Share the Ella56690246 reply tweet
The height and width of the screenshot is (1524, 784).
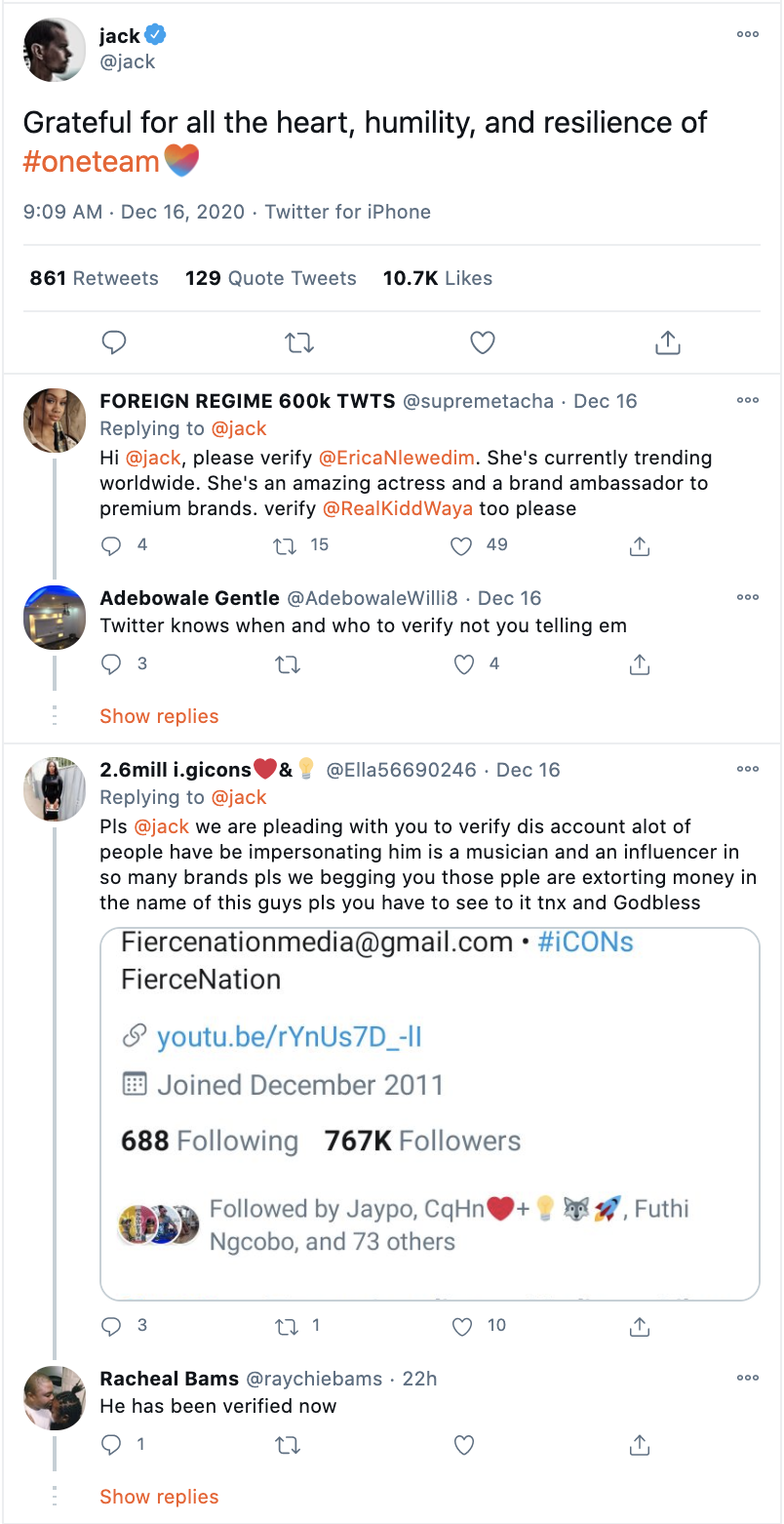pos(640,1326)
